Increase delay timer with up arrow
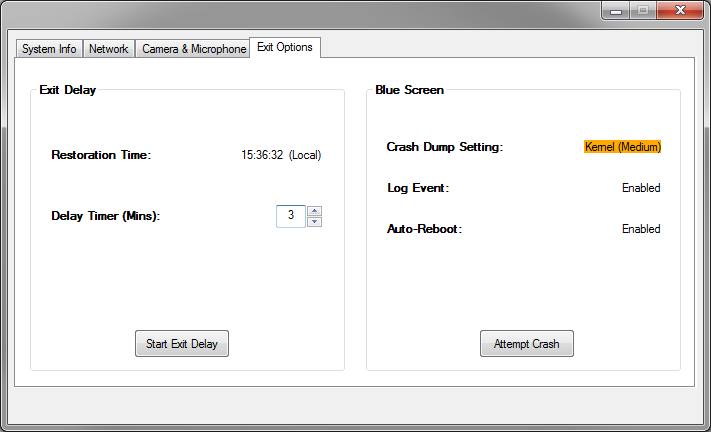Viewport: 711px width, 432px height. click(x=314, y=211)
